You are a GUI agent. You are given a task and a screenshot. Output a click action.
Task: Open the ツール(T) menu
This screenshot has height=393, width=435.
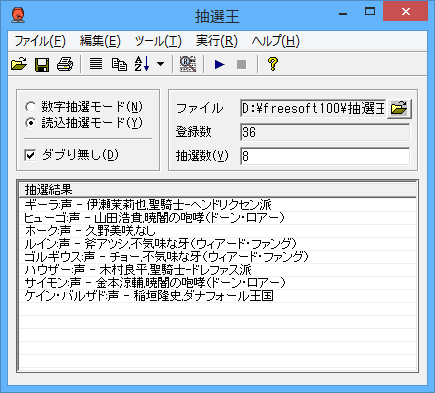tap(158, 41)
